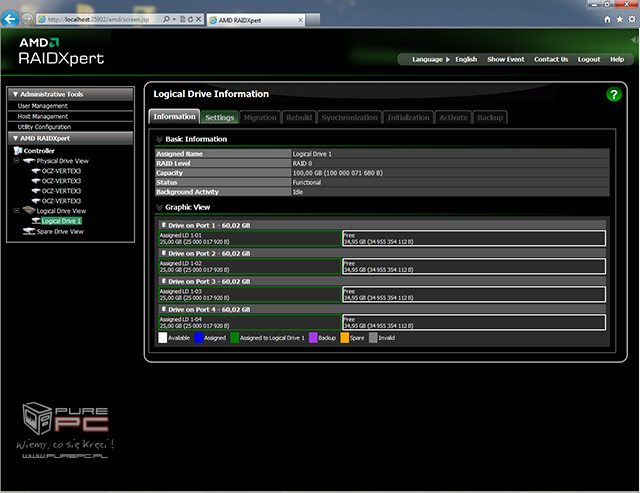Viewport: 640px width, 493px height.
Task: Click the stop X icon in address bar
Action: [198, 19]
